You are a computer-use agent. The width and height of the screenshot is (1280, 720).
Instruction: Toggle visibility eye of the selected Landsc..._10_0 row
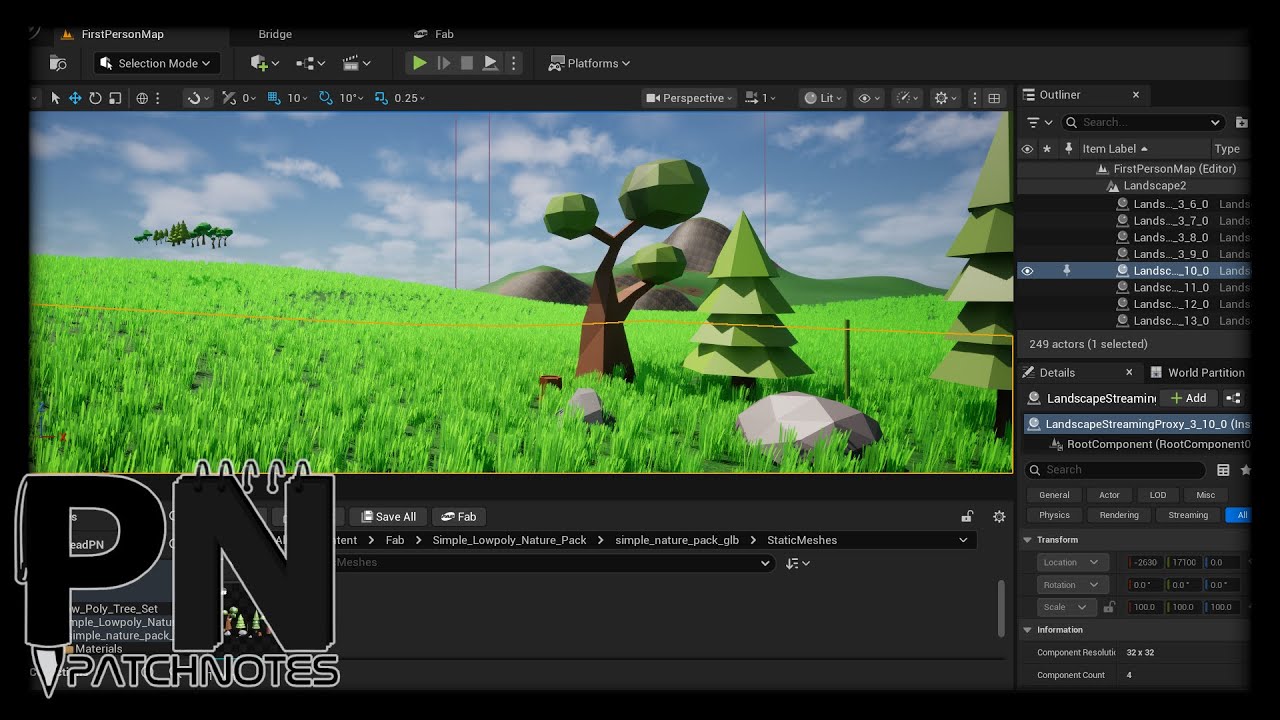coord(1027,271)
